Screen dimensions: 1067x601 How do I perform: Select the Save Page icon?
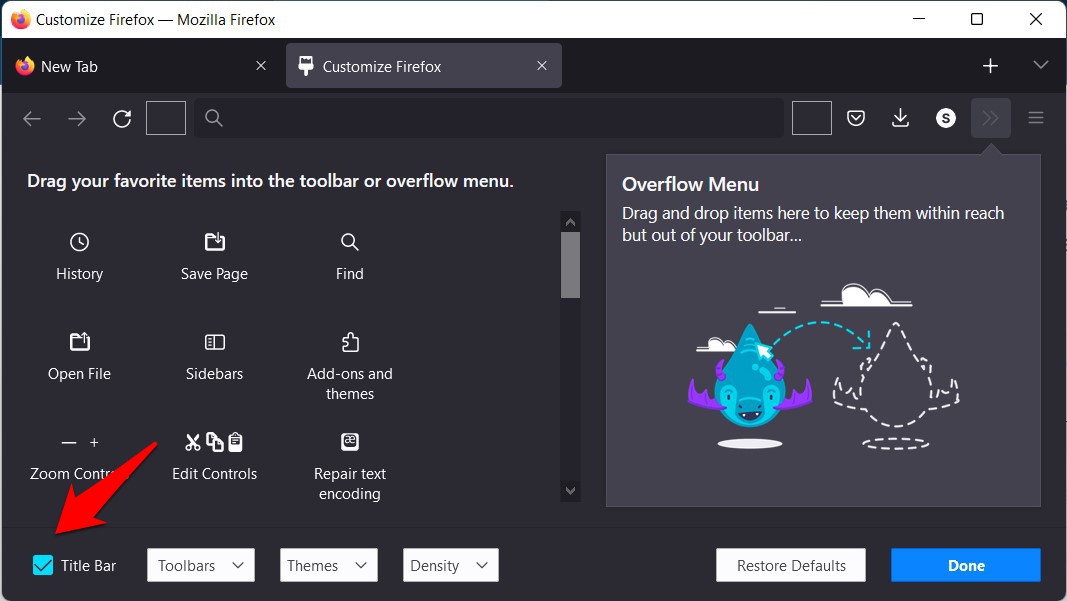(x=214, y=242)
